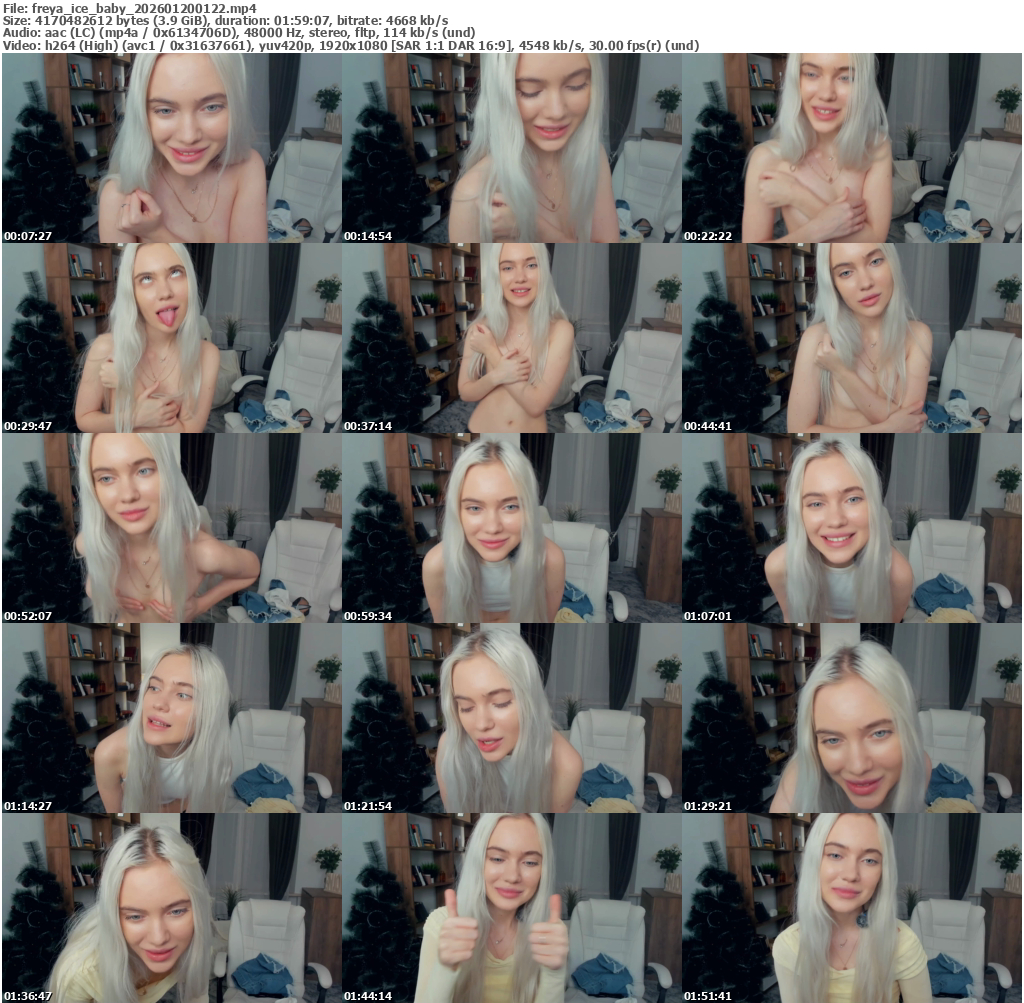The height and width of the screenshot is (1003, 1024).
Task: Select the frame at 00:59:34
Action: click(511, 528)
